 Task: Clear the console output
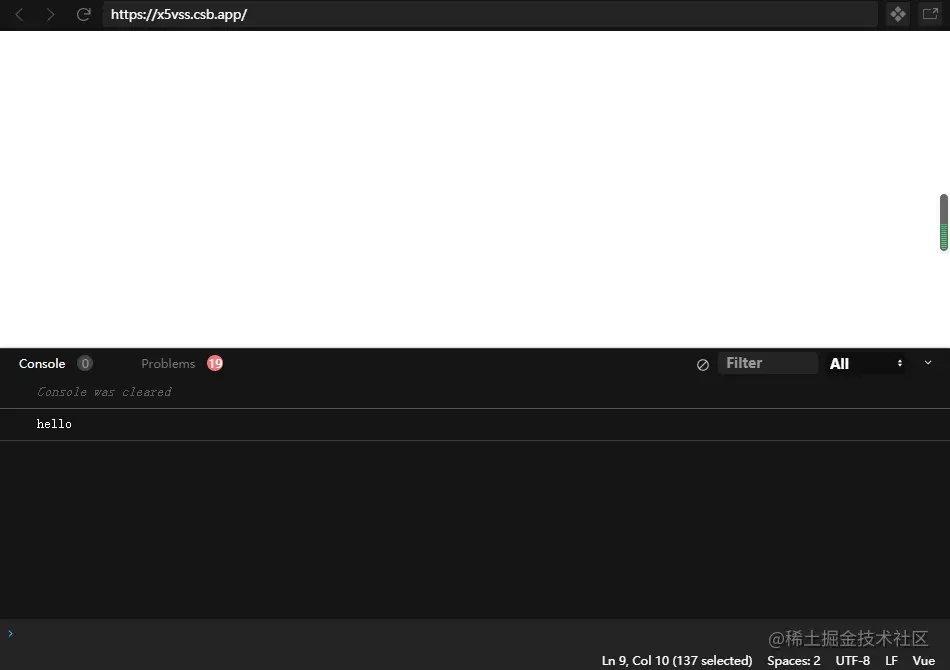click(703, 364)
